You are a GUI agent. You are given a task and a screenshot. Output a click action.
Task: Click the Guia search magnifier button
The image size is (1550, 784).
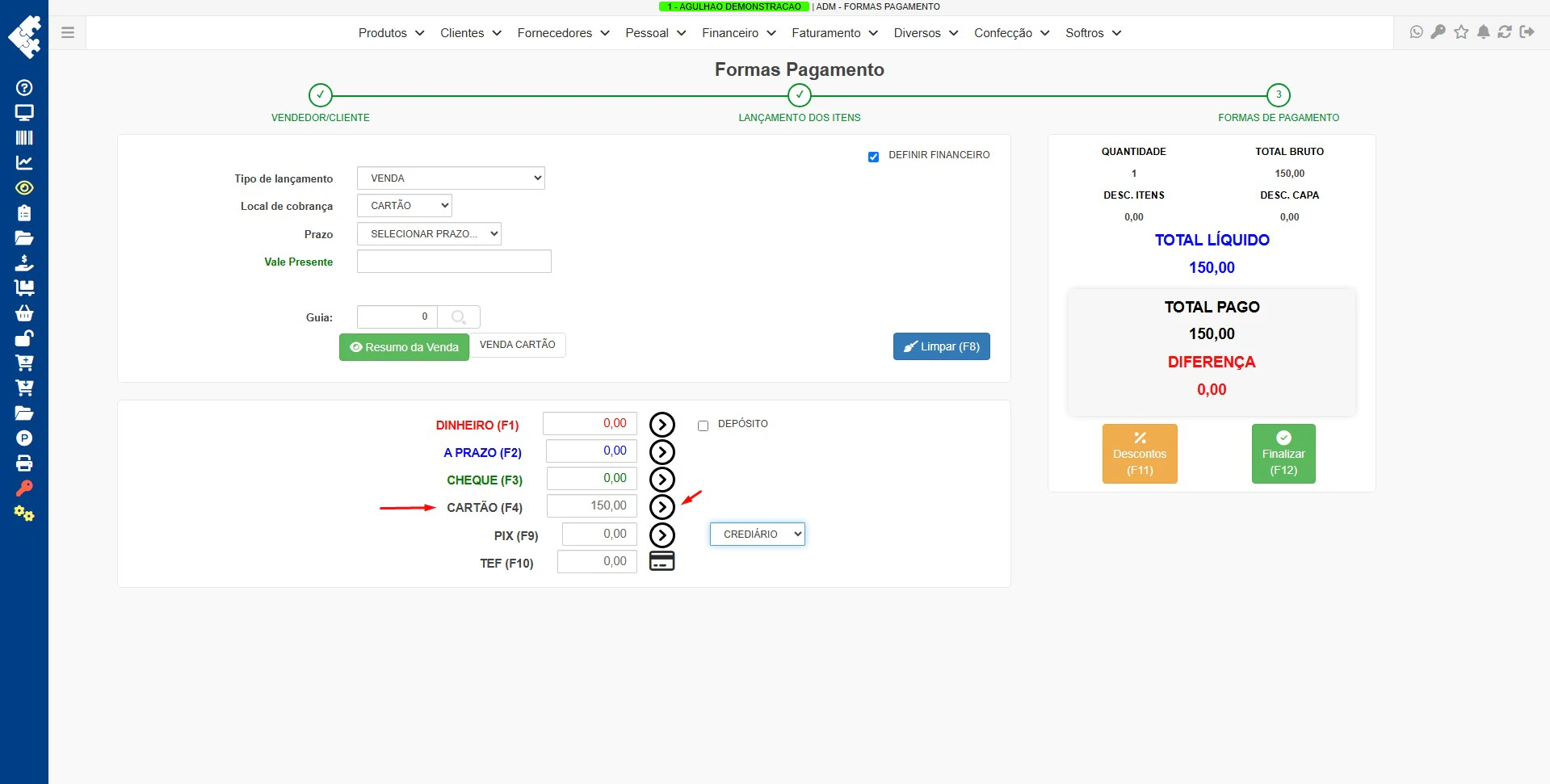click(459, 317)
